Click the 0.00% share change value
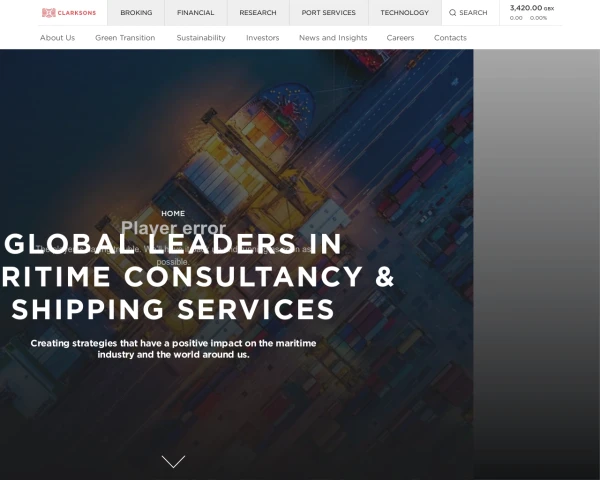The height and width of the screenshot is (480, 600). coord(538,18)
